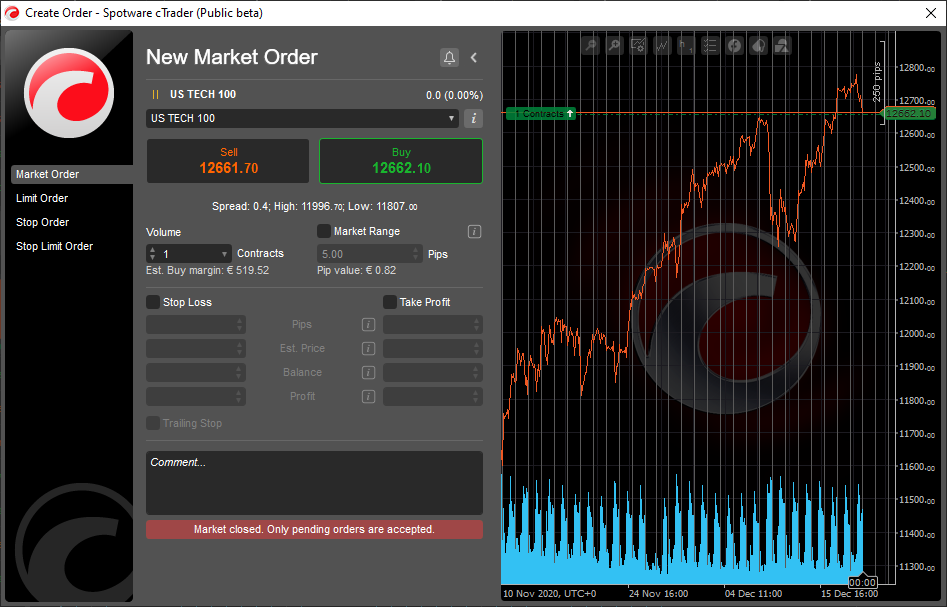Viewport: 947px width, 607px height.
Task: Open chart settings gear icon
Action: [x=638, y=45]
